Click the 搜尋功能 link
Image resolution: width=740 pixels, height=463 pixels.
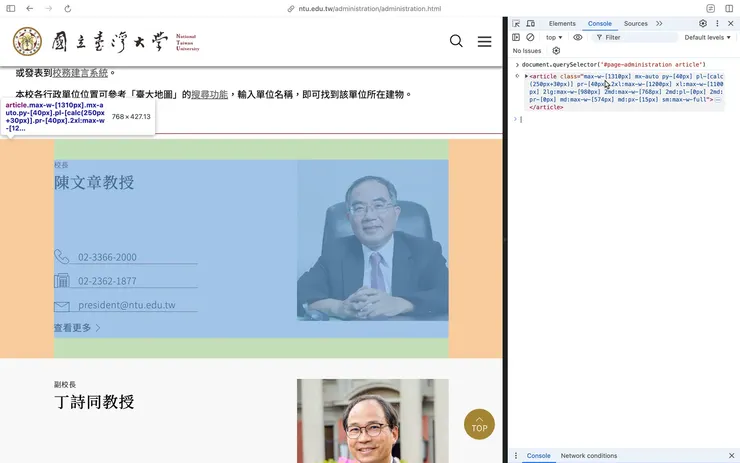coord(210,94)
